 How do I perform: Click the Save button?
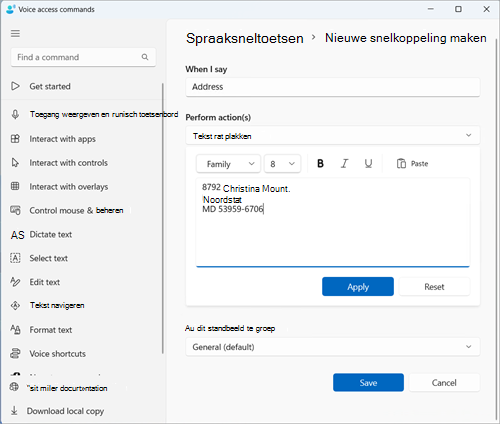tap(368, 382)
